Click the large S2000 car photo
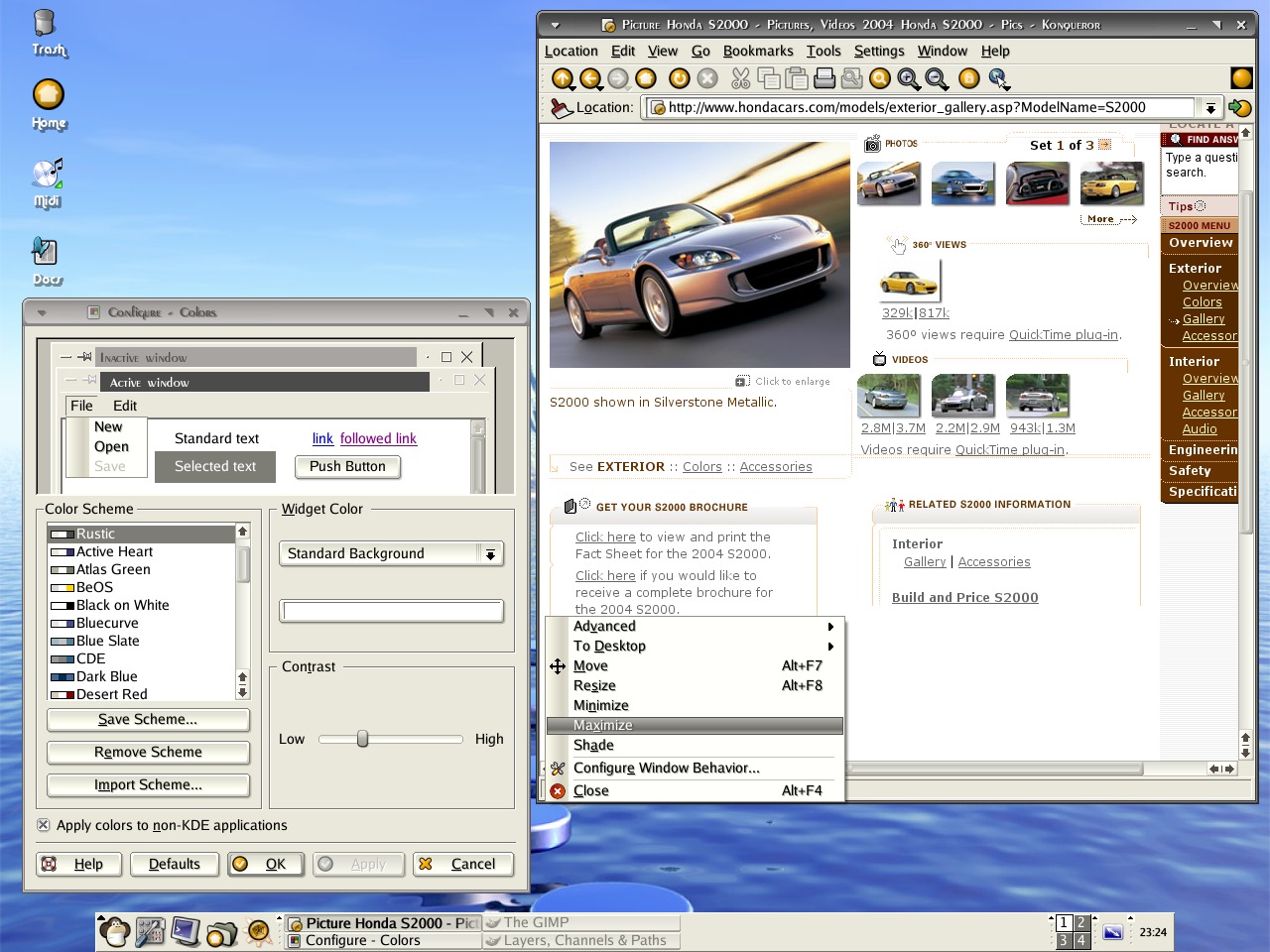This screenshot has height=952, width=1270. pos(699,254)
